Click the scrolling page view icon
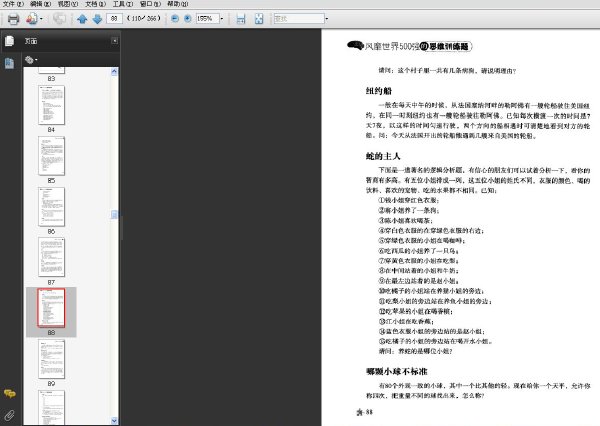The image size is (600, 426). coord(241,19)
